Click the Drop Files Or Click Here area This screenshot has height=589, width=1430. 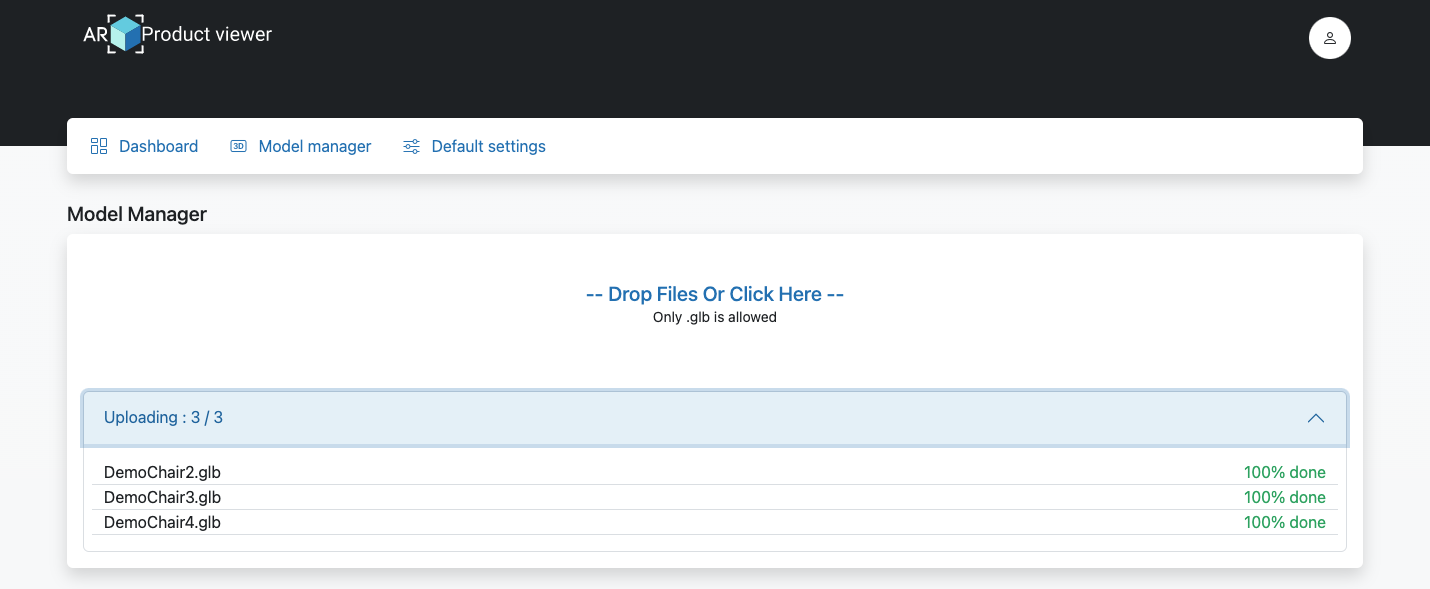coord(714,294)
